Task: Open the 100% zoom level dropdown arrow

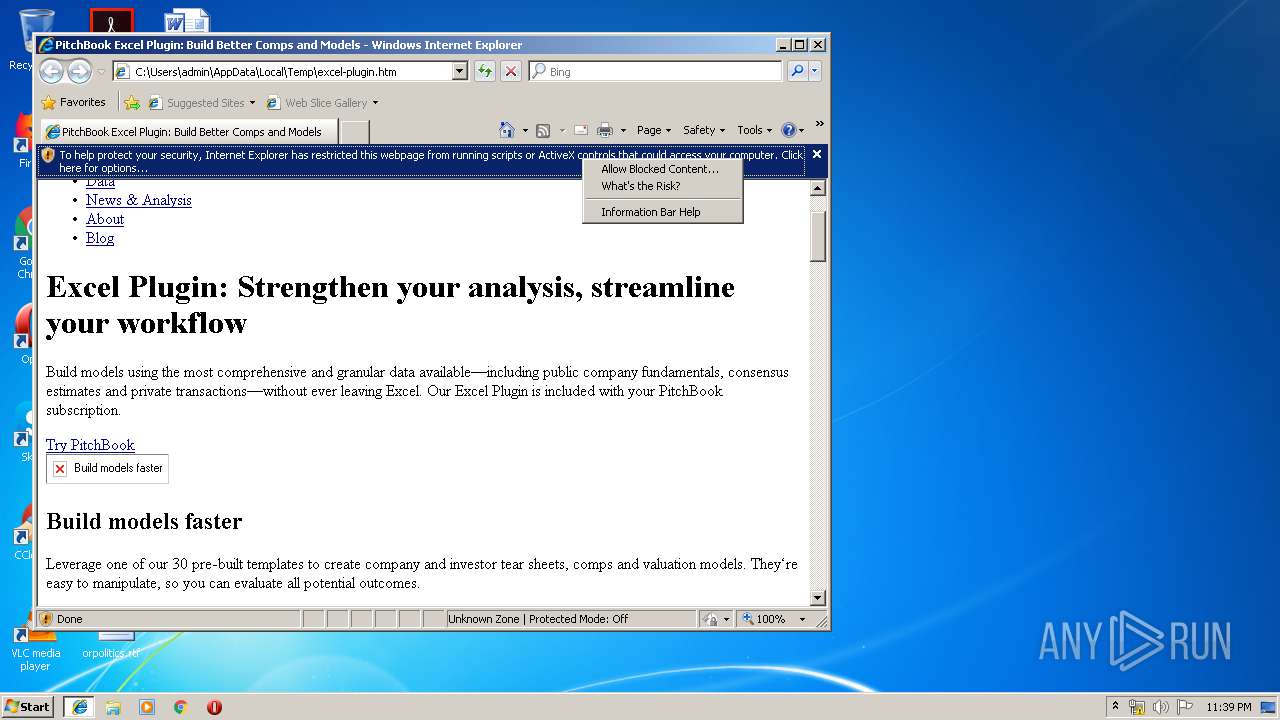Action: pyautogui.click(x=802, y=619)
